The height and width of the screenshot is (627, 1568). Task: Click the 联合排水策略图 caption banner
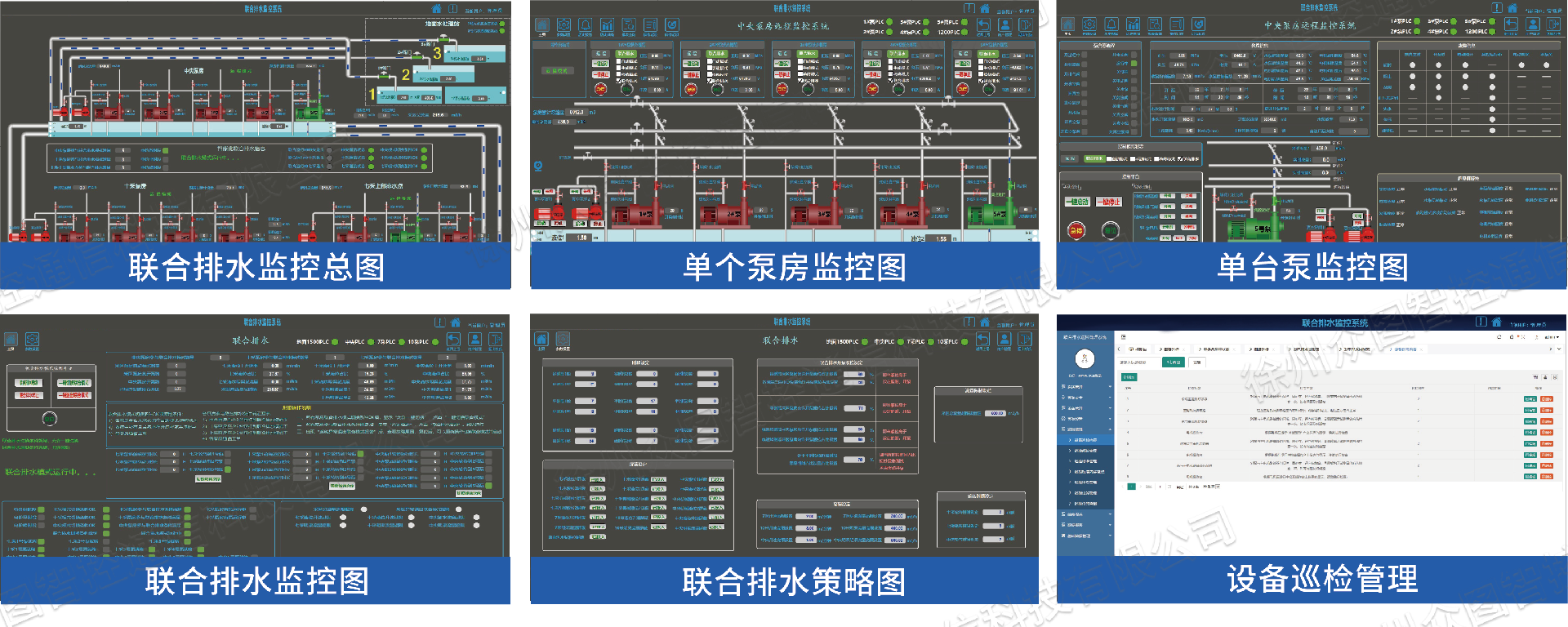pyautogui.click(x=785, y=581)
